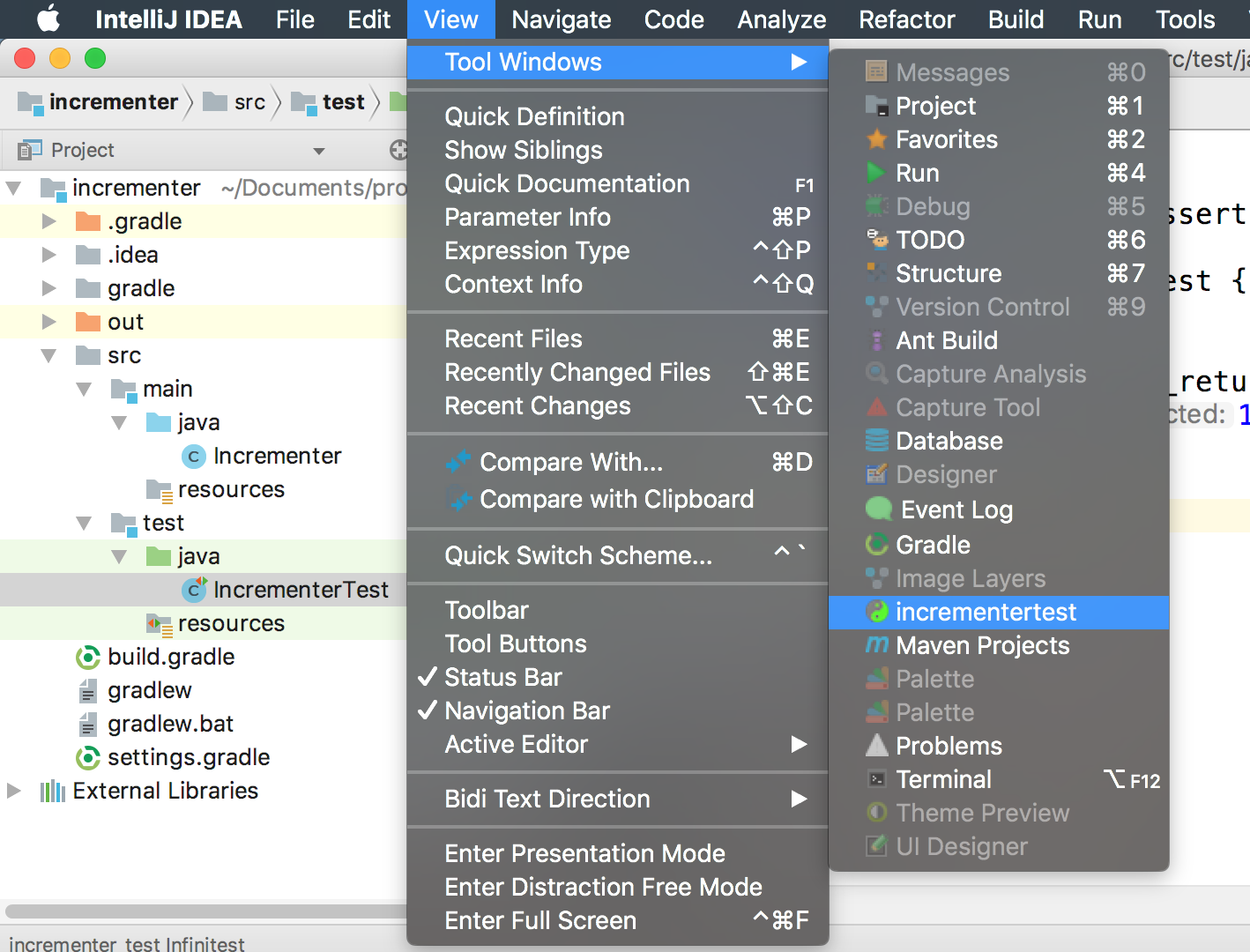The width and height of the screenshot is (1250, 952).
Task: Select Quick Definition menu item
Action: [617, 116]
